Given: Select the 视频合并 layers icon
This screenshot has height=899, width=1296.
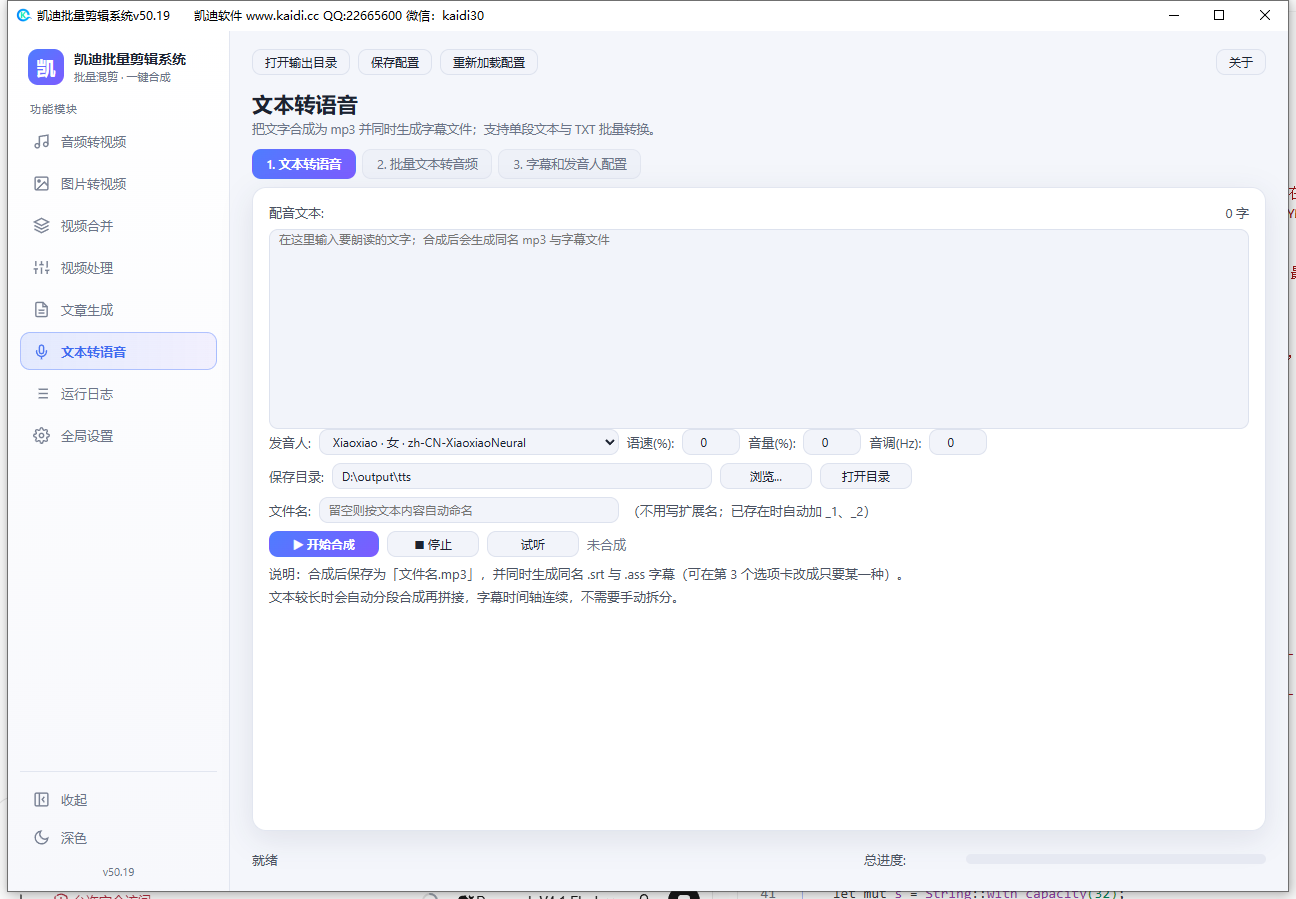Looking at the screenshot, I should click(x=42, y=226).
